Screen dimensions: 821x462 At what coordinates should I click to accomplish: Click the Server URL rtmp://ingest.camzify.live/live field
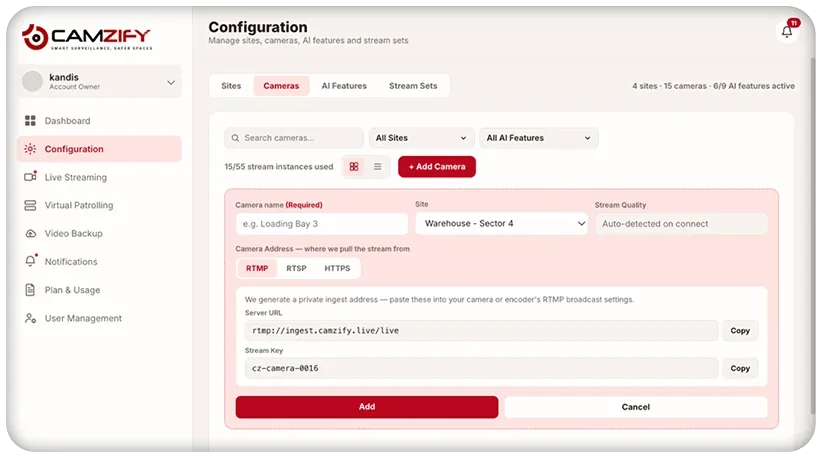(x=481, y=331)
